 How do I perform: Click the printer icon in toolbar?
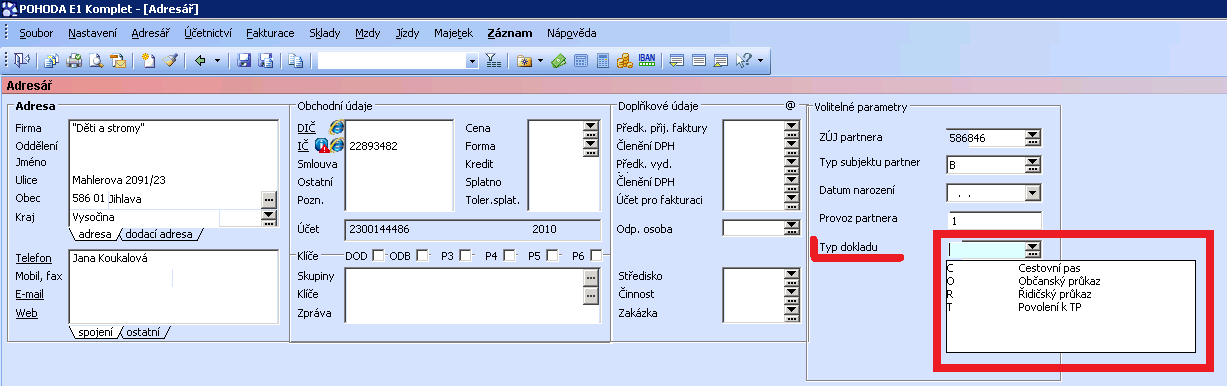[74, 61]
